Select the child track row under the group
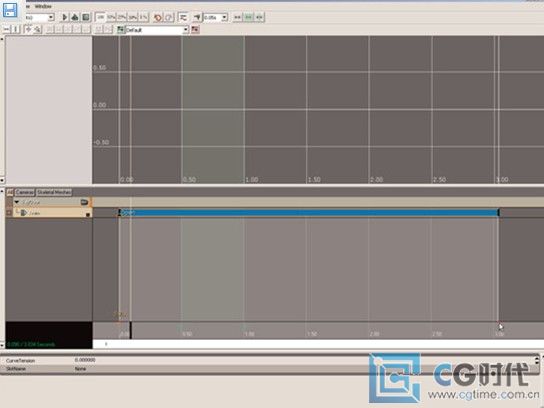 52,213
